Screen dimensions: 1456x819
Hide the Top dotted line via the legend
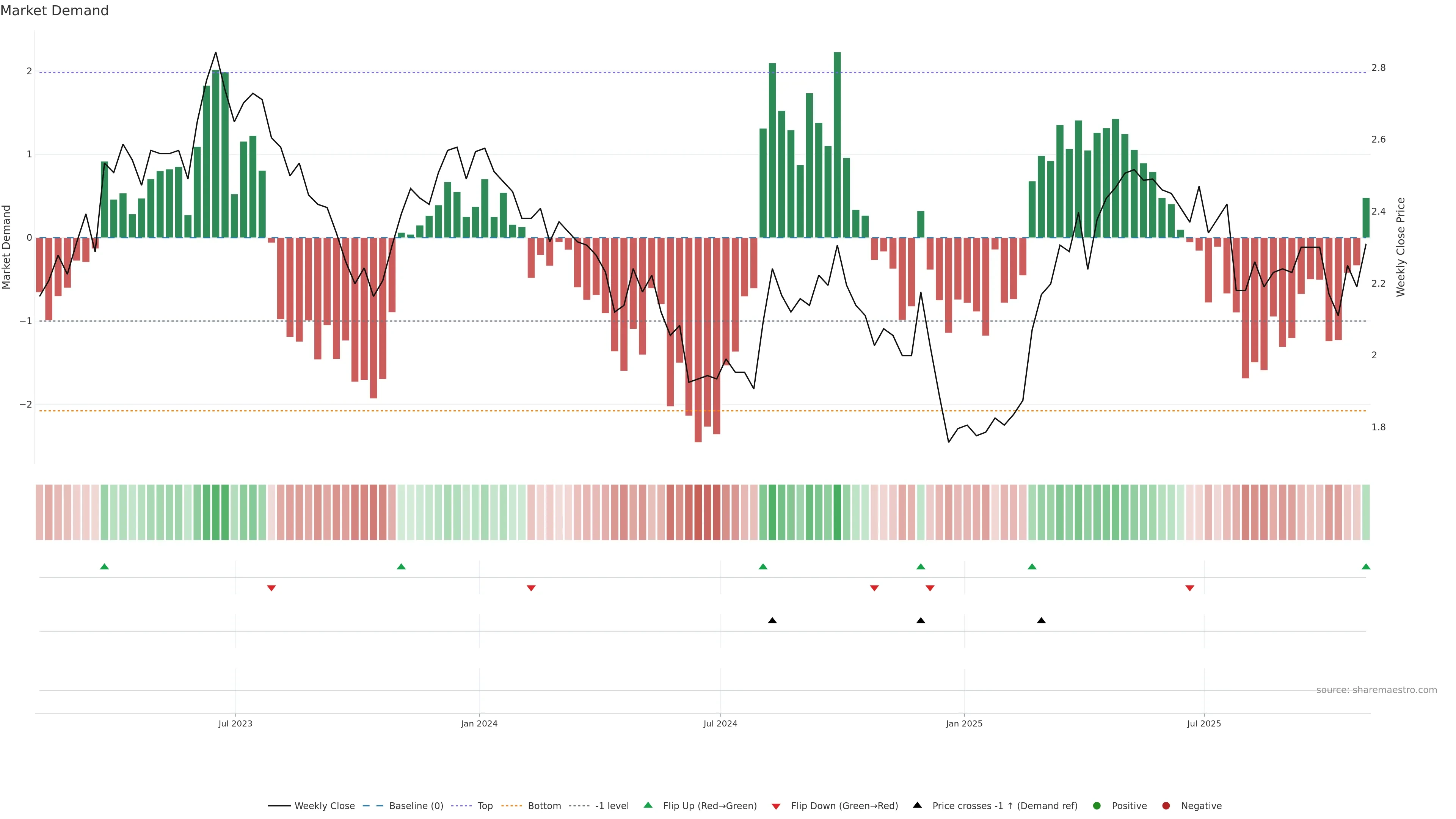pos(485,806)
